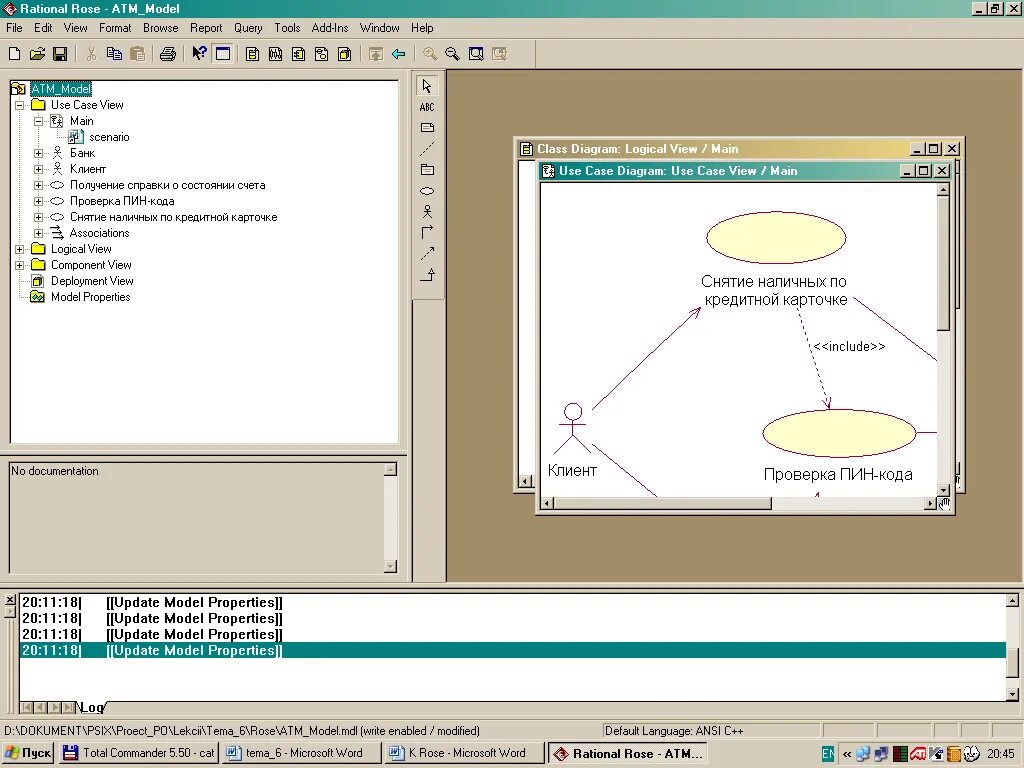The width and height of the screenshot is (1024, 768).
Task: Click the Проверка ПИН-кода use case ellipse
Action: 839,433
